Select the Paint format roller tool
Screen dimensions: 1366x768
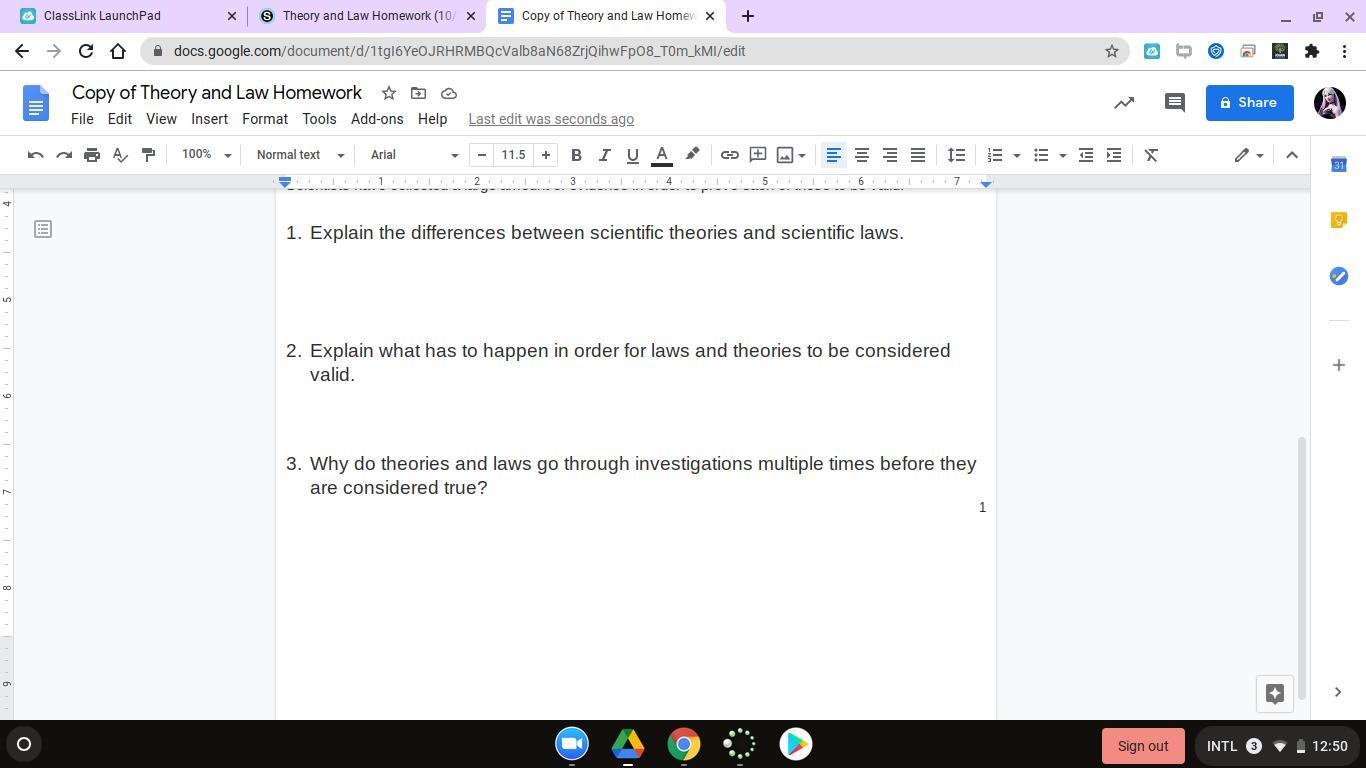point(148,155)
